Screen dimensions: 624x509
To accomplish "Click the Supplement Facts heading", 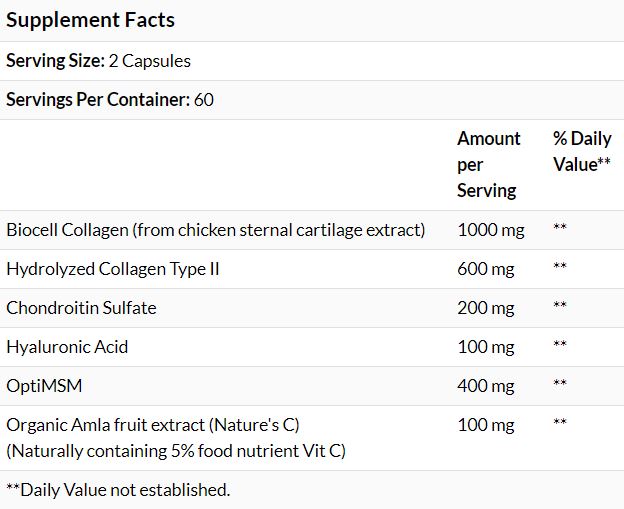I will point(90,20).
